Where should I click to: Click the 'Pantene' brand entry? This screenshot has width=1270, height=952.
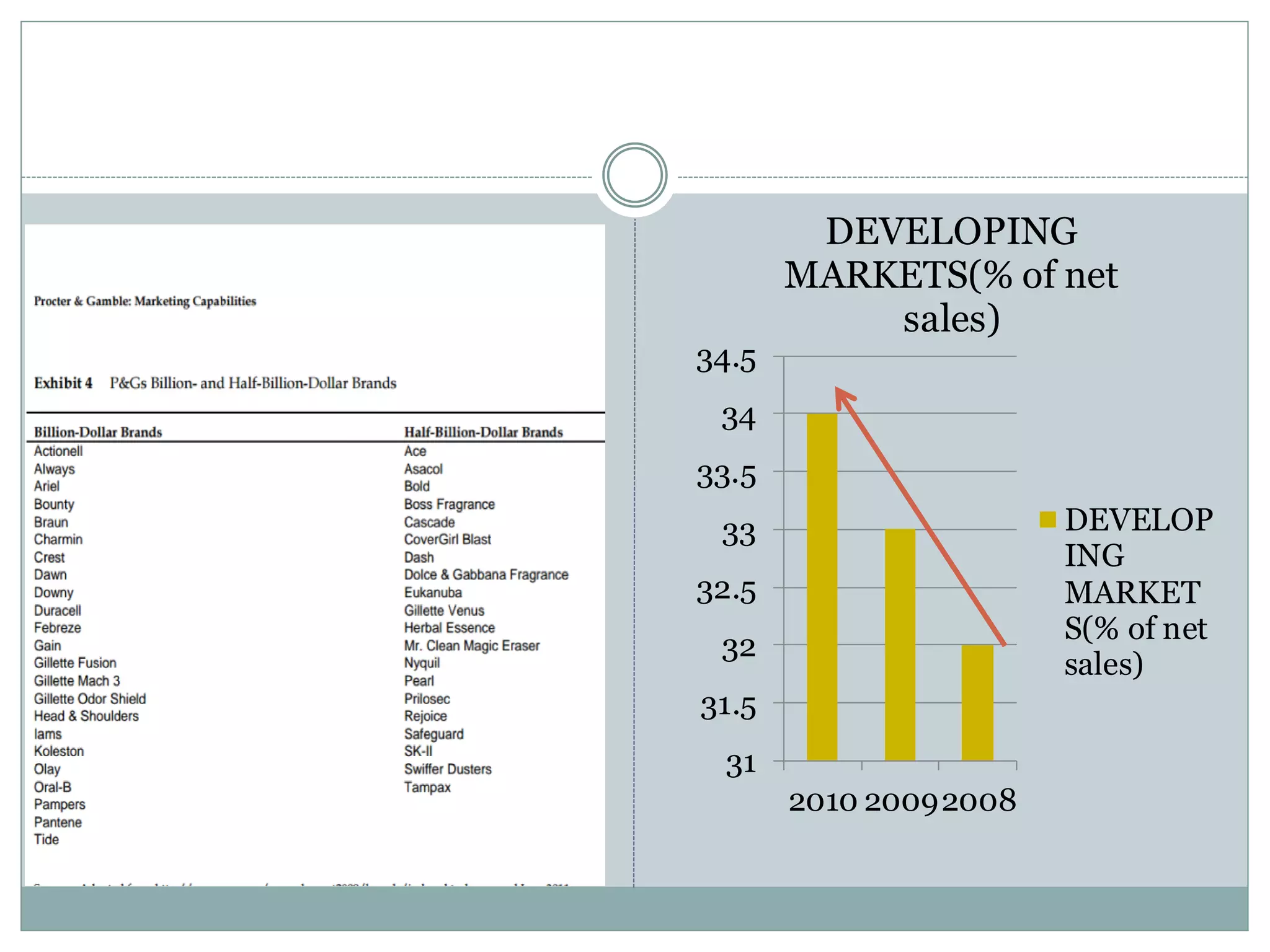pos(58,822)
